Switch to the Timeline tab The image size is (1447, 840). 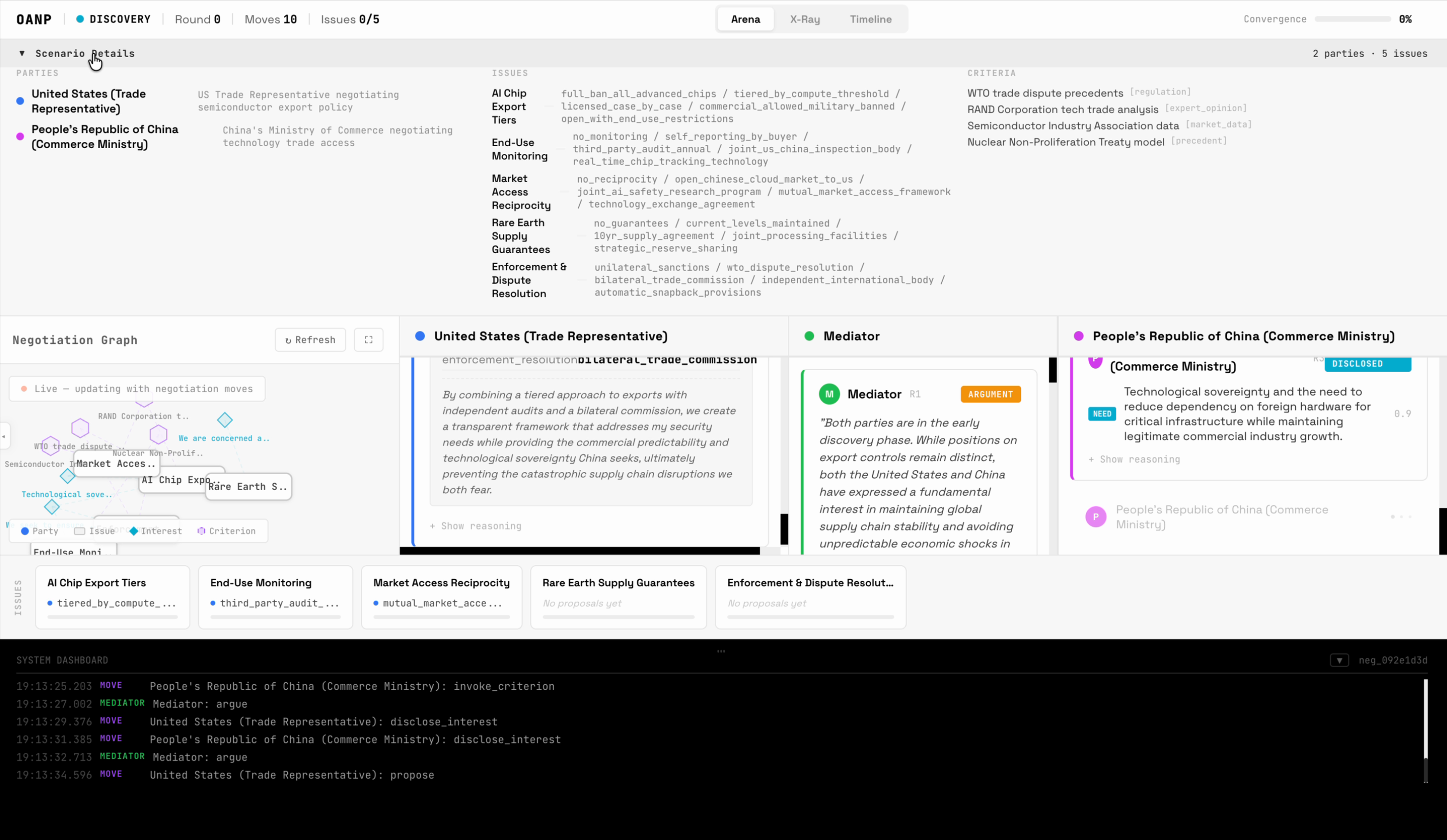tap(871, 20)
